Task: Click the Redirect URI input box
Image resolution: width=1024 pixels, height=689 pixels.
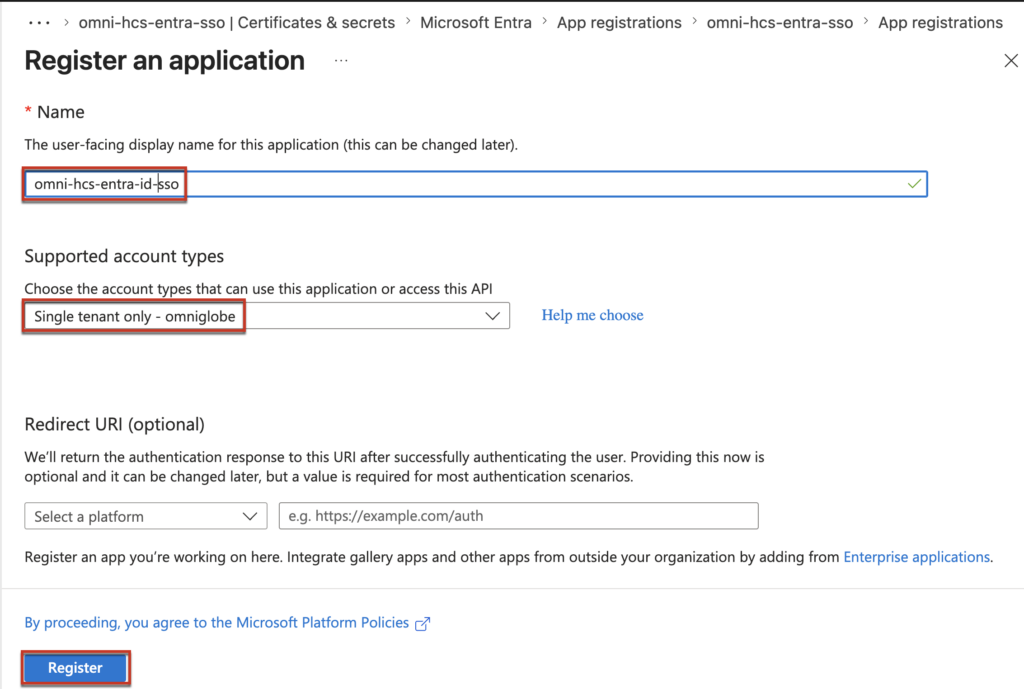Action: pyautogui.click(x=518, y=516)
